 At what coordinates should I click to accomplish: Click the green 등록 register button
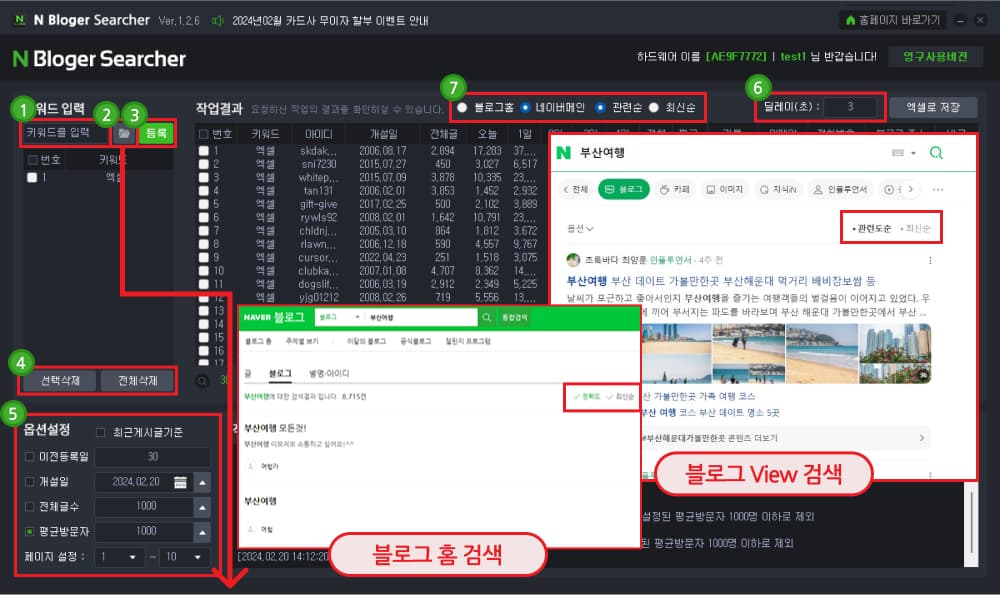[x=156, y=133]
